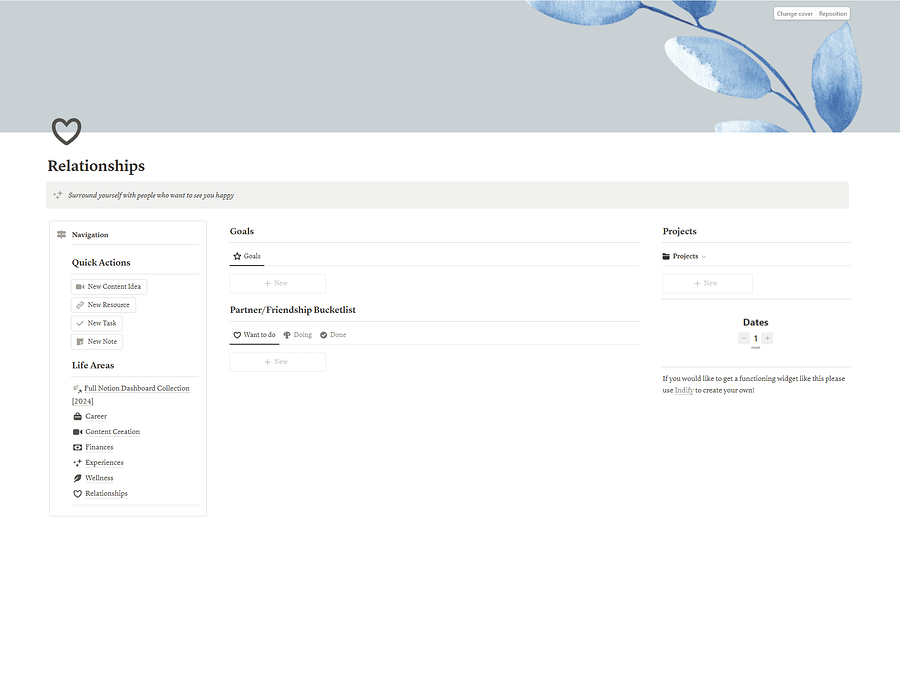Image resolution: width=900 pixels, height=687 pixels.
Task: Click the Projects section heading
Action: [x=680, y=231]
